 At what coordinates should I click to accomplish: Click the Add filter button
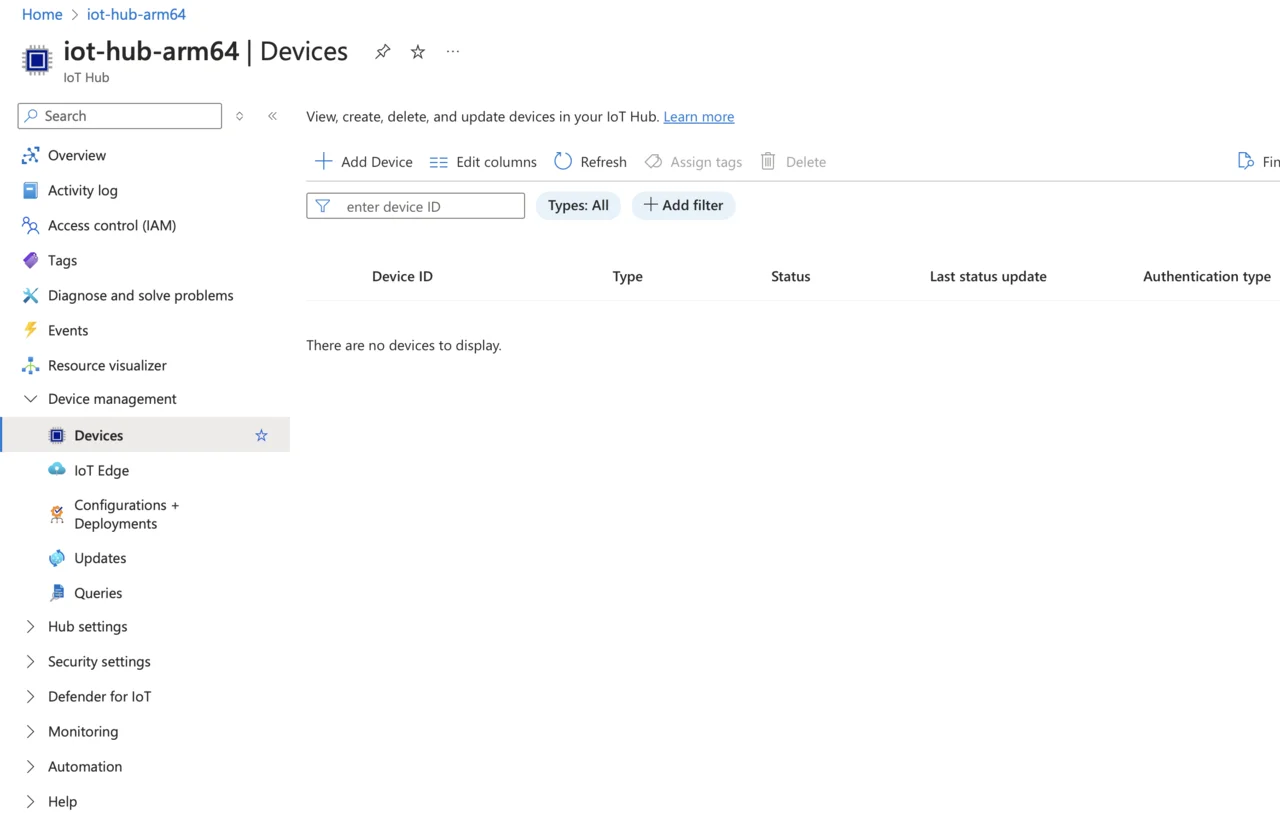tap(683, 205)
